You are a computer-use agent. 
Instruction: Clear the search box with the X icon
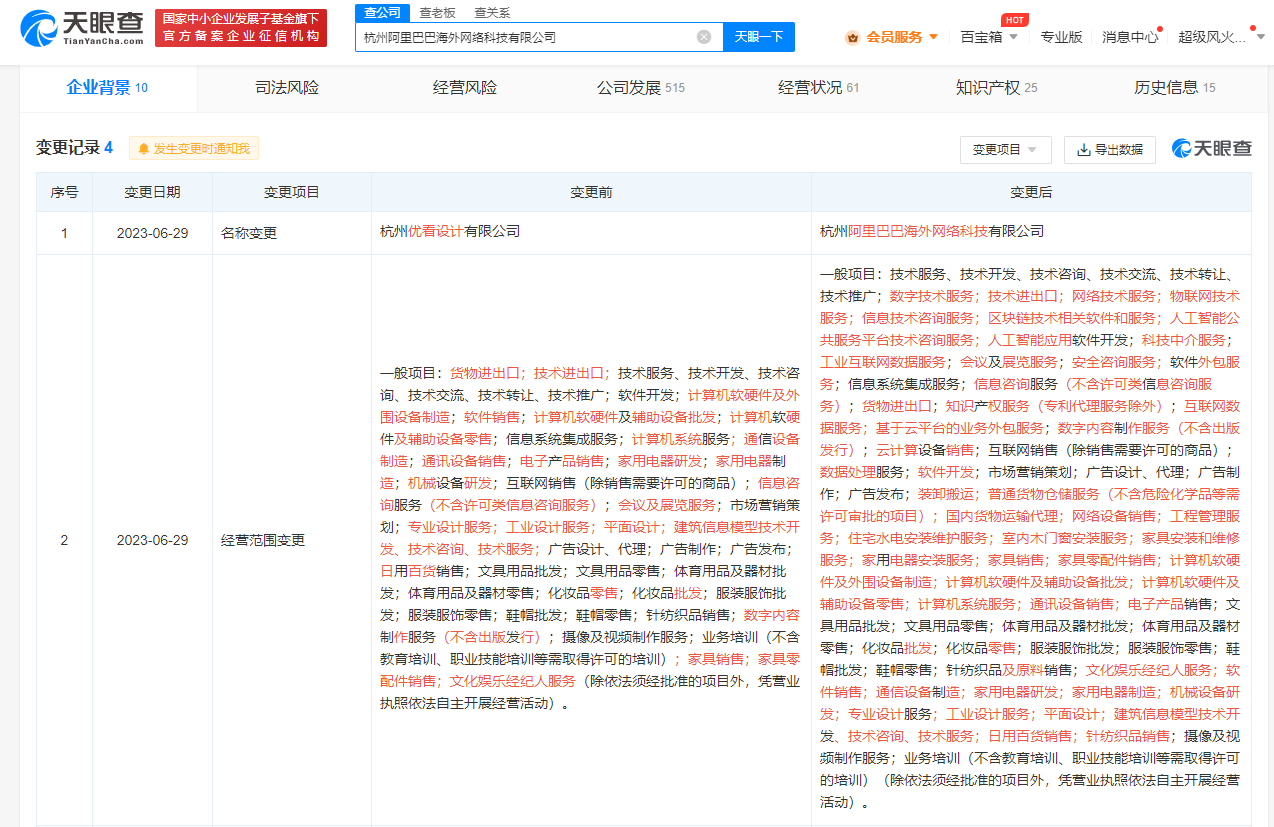(704, 37)
